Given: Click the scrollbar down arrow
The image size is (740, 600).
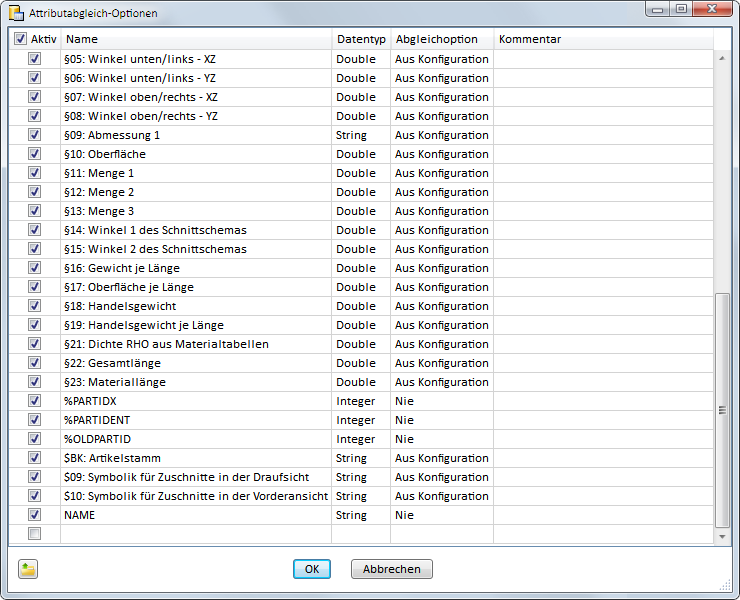Looking at the screenshot, I should 722,537.
